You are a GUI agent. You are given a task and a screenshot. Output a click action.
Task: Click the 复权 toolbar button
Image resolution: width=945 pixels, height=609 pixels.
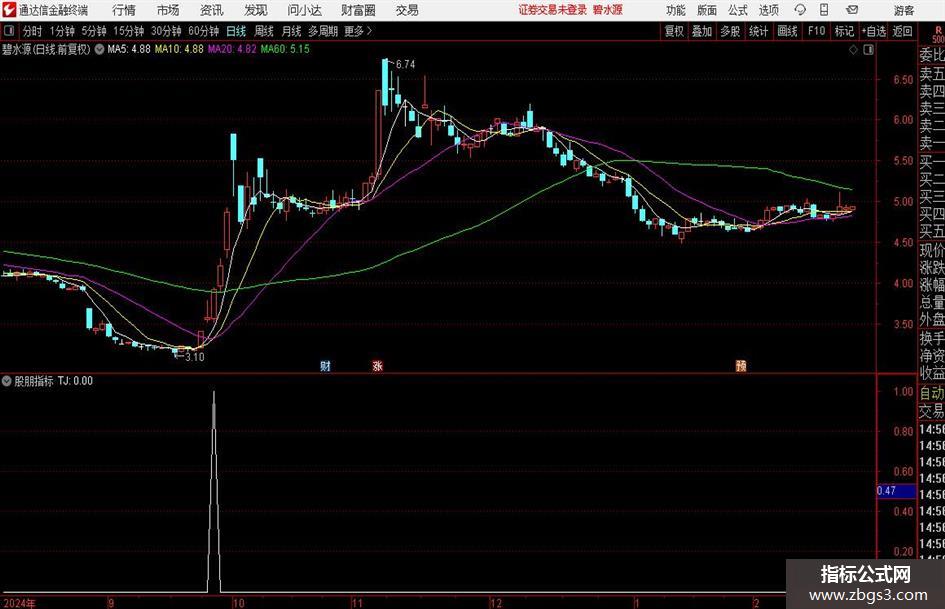(674, 31)
